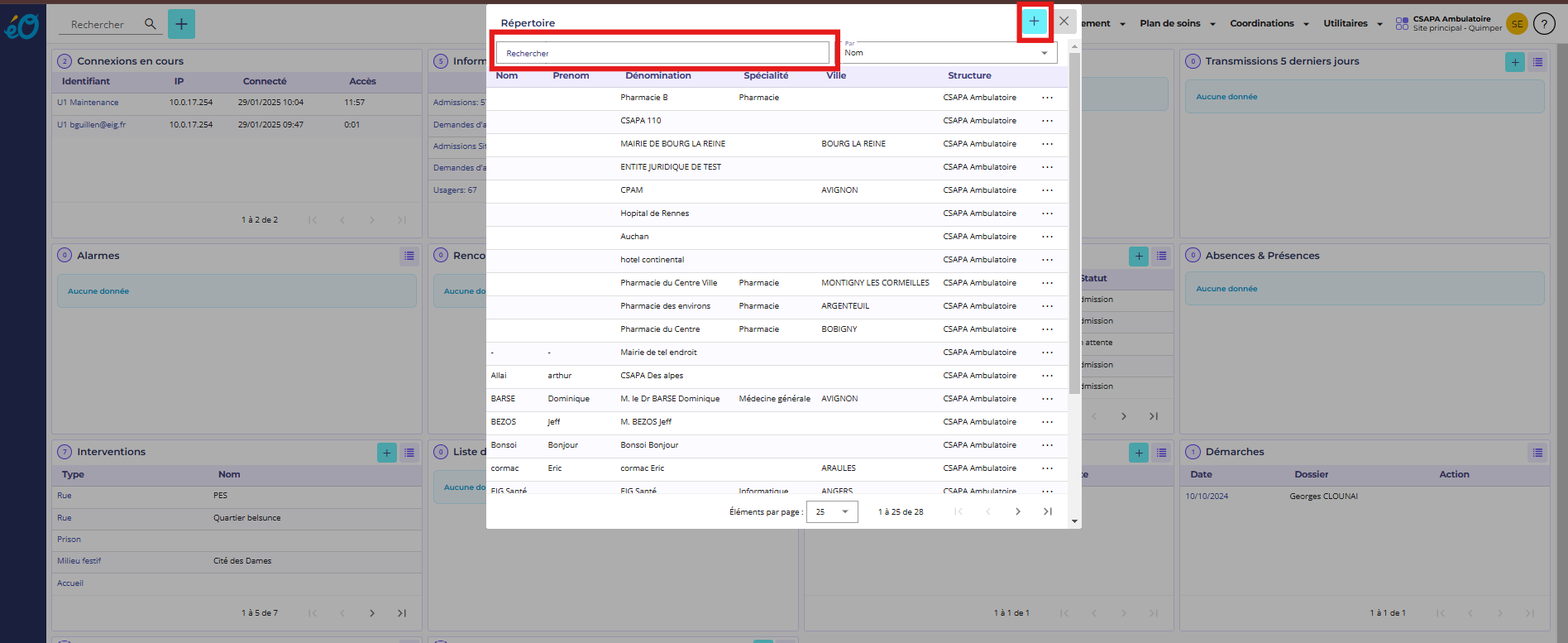Close the Répertoire dialog

pyautogui.click(x=1064, y=22)
